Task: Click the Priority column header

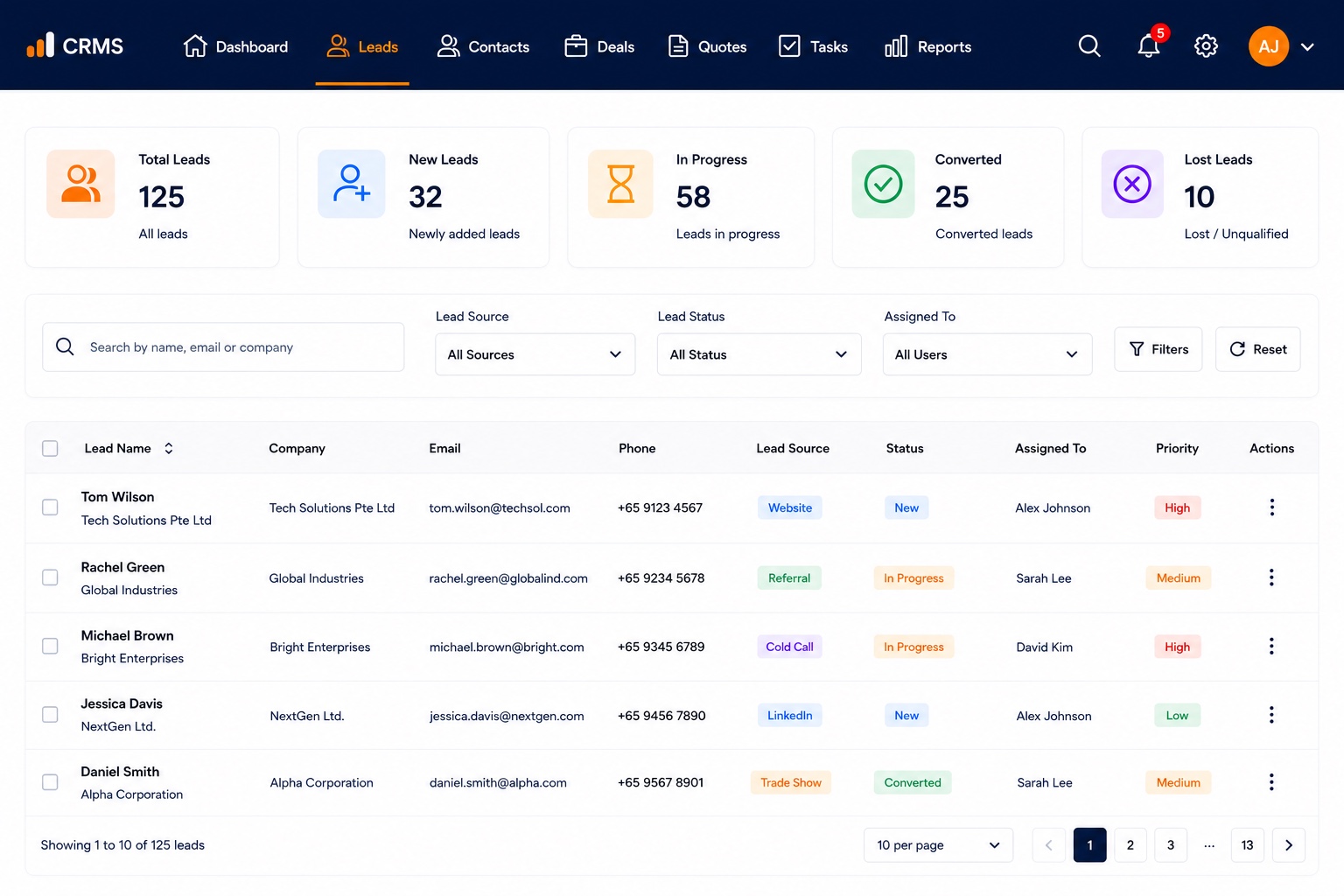Action: coord(1177,448)
